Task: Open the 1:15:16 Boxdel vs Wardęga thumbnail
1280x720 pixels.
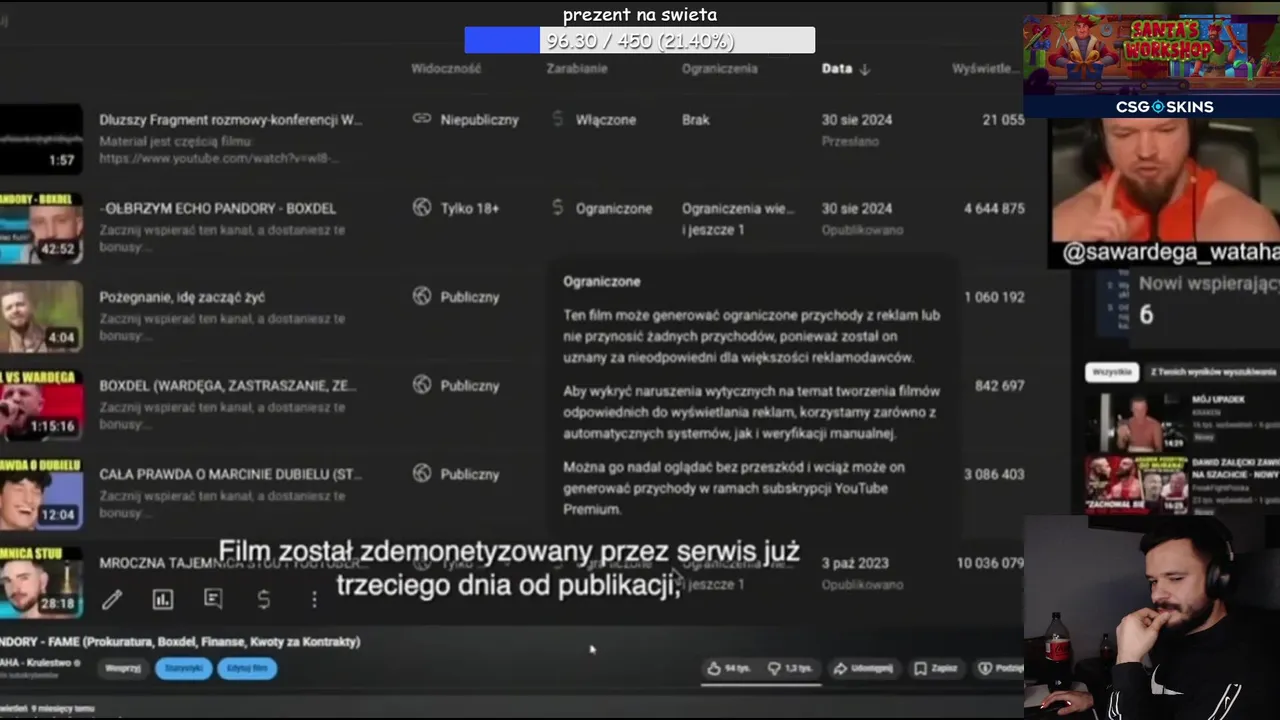Action: point(41,405)
